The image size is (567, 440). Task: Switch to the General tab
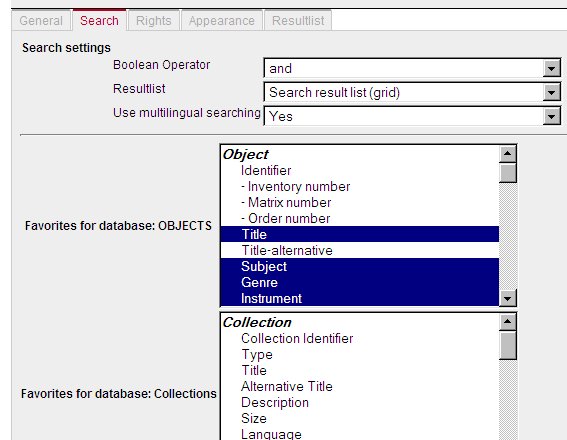(x=41, y=21)
